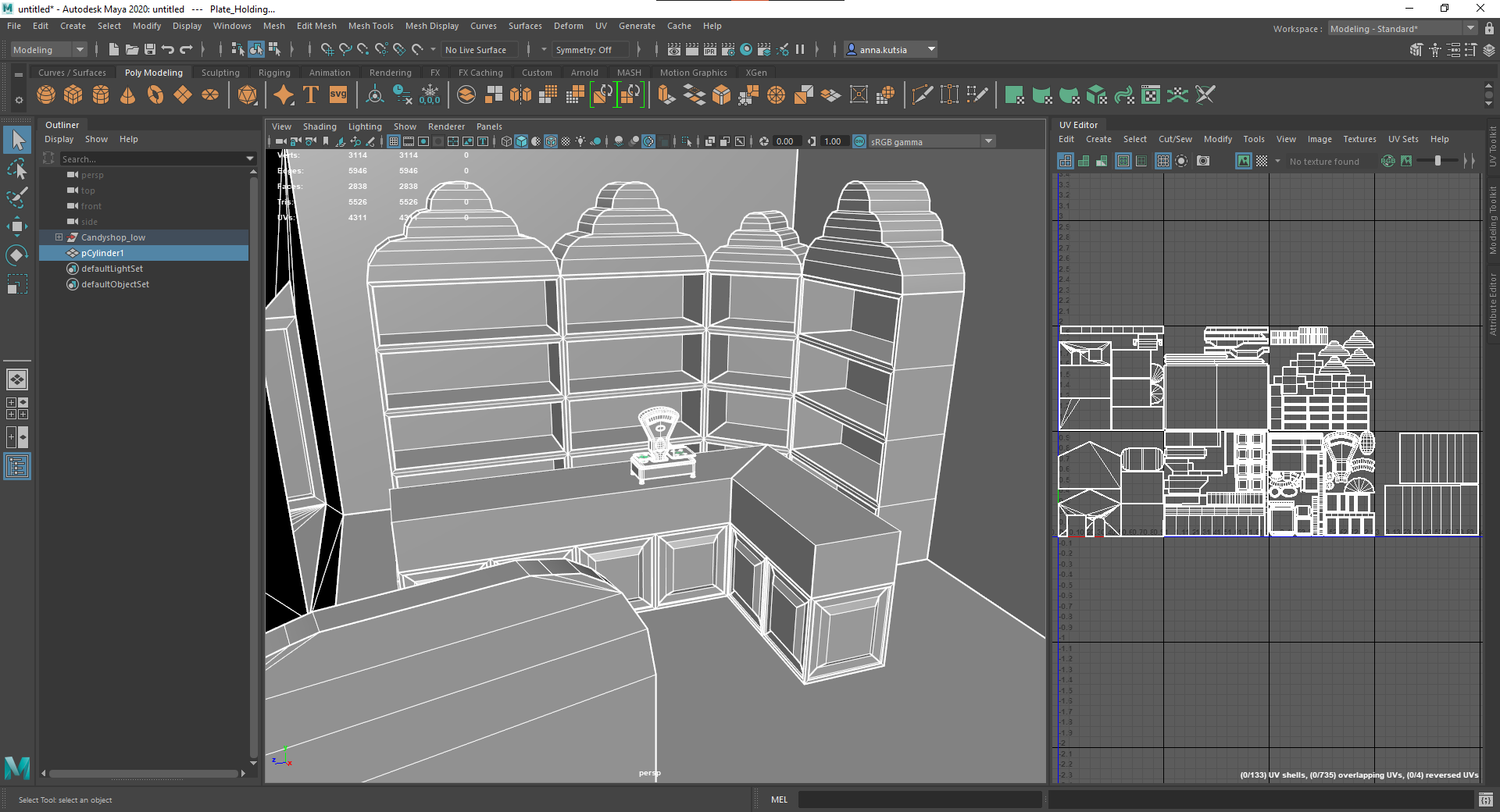This screenshot has width=1500, height=812.
Task: Click the Save scene icon
Action: (150, 49)
